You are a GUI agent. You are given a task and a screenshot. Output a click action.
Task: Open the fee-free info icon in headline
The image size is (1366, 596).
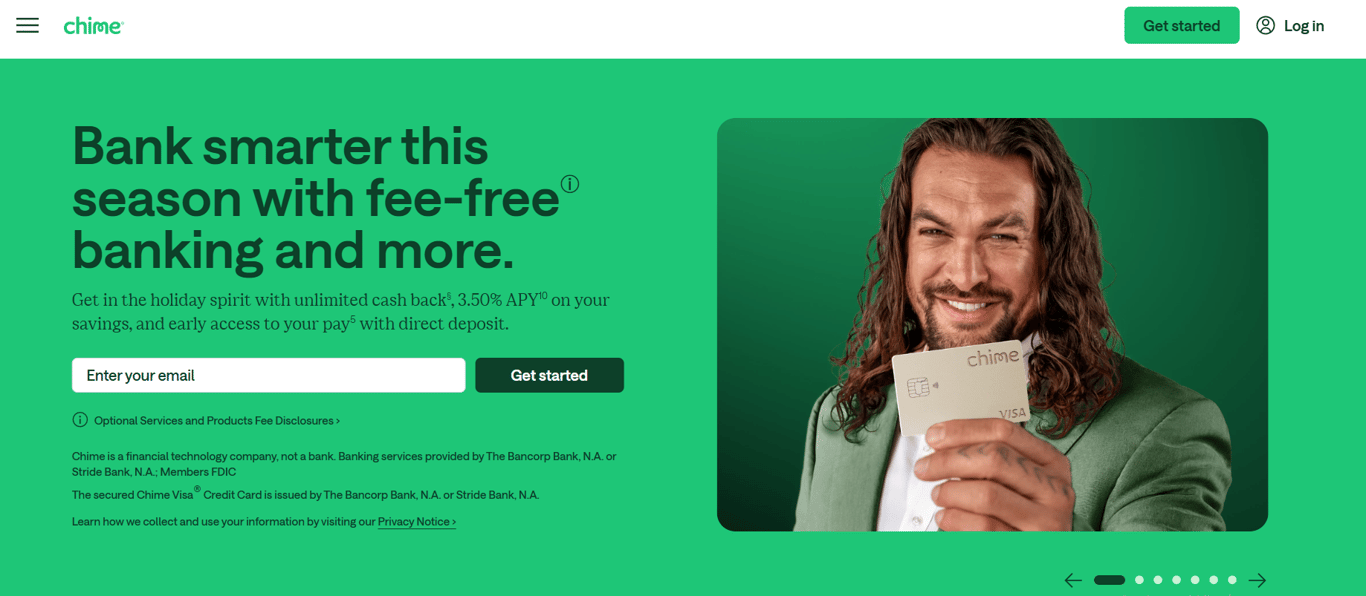click(570, 184)
